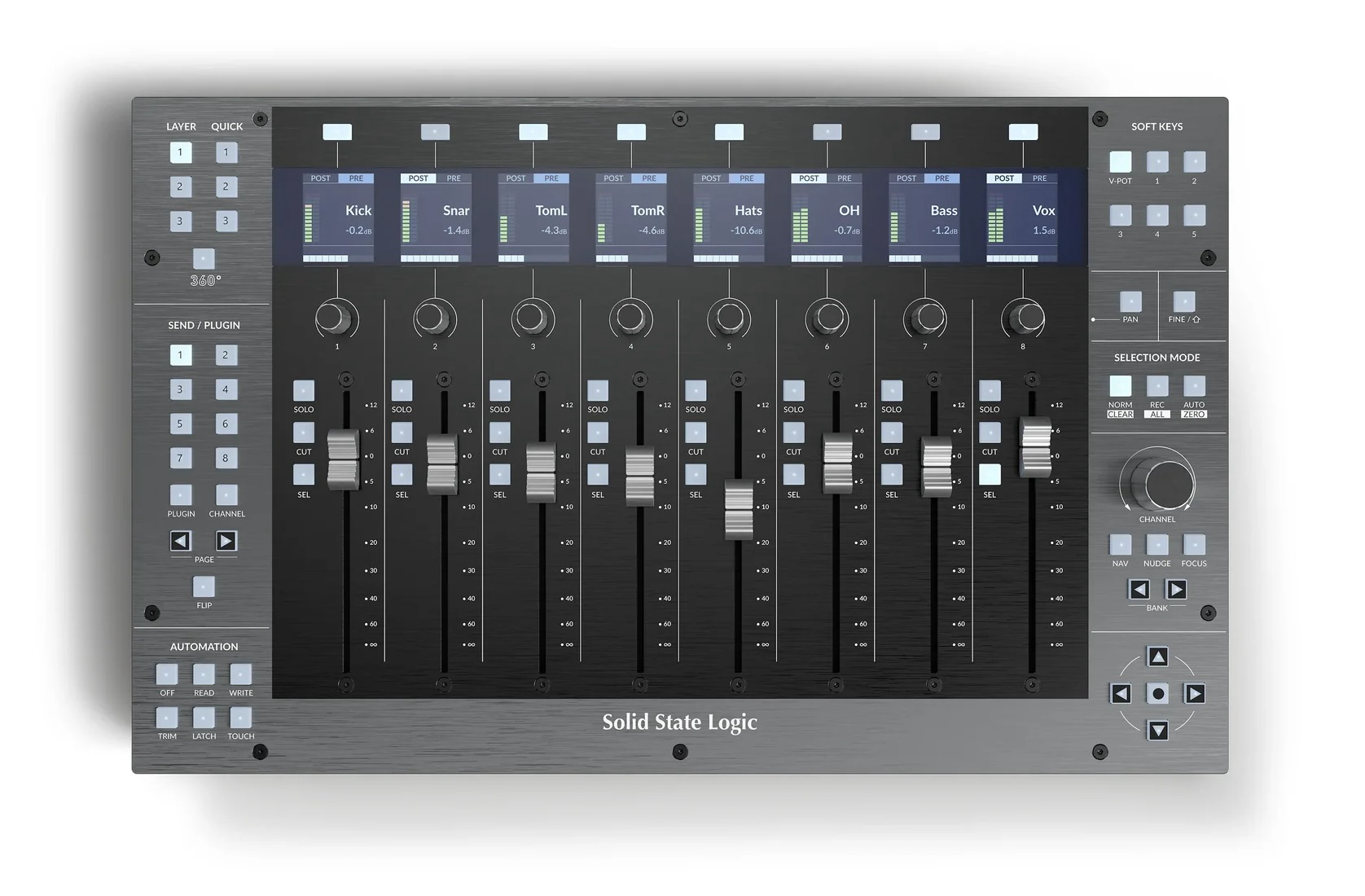Click the down cursor arrow key

(x=1158, y=730)
